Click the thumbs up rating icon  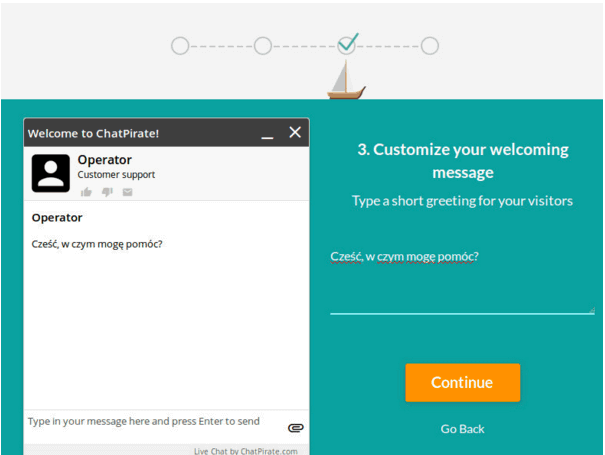(x=86, y=192)
